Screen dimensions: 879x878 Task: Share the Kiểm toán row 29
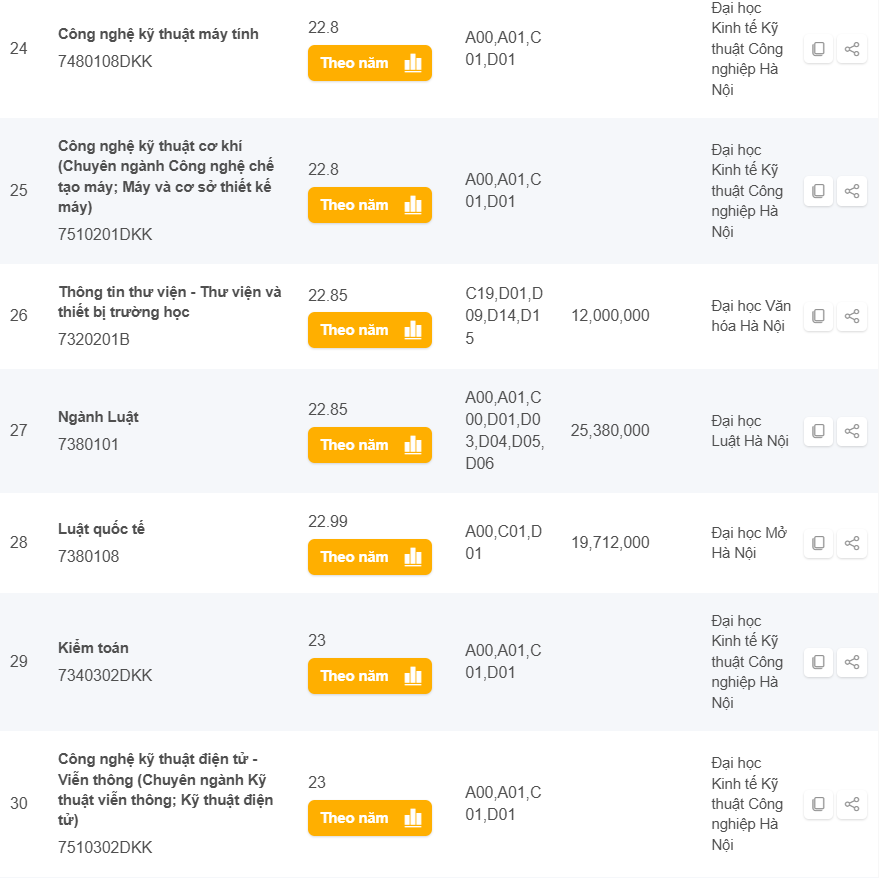(852, 662)
